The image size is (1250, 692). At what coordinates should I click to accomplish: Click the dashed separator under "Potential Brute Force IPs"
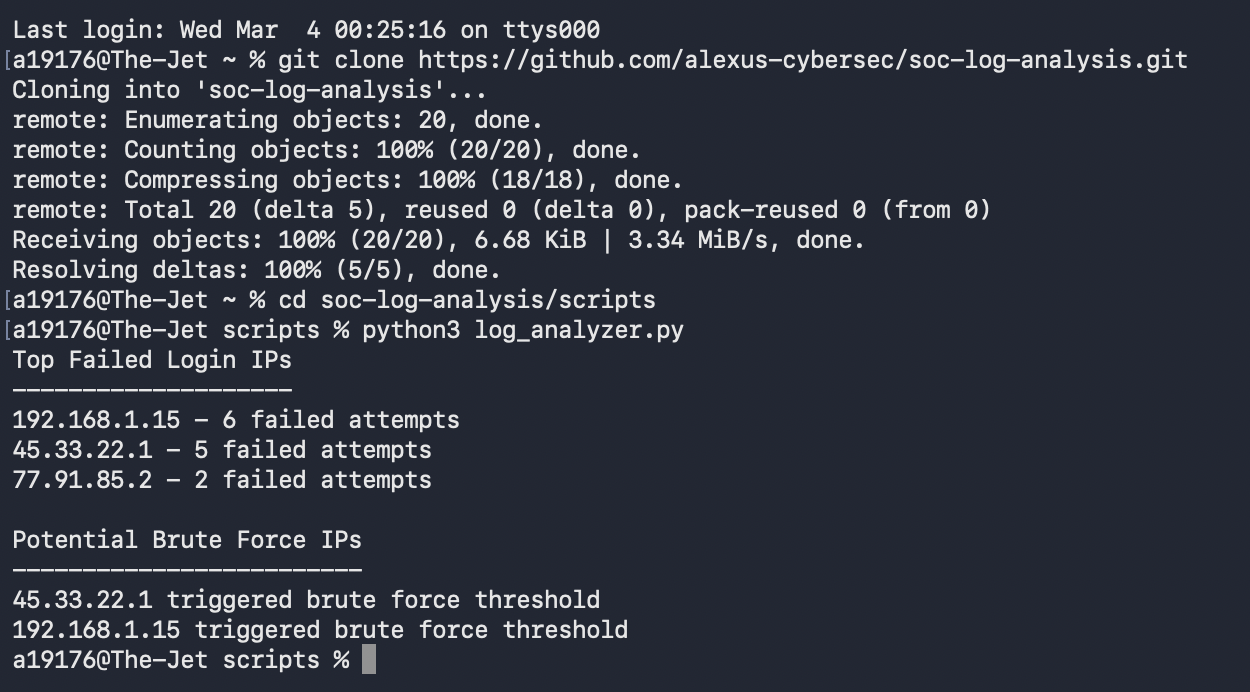(x=187, y=570)
